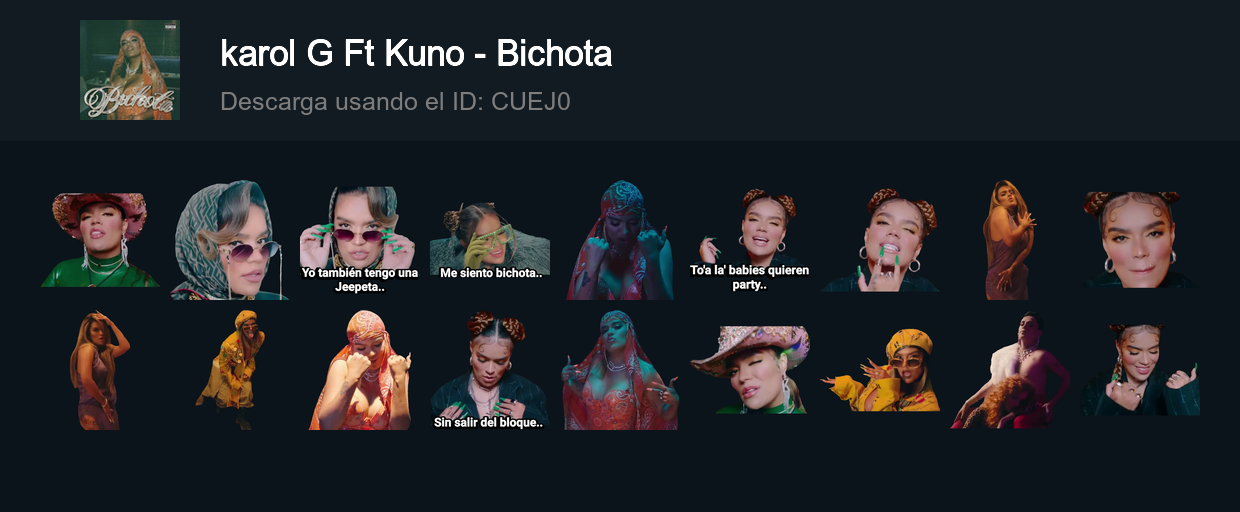Click the 'Descarga usando el ID: CUEJ0' text
Screen dimensions: 1240x512
[x=395, y=102]
